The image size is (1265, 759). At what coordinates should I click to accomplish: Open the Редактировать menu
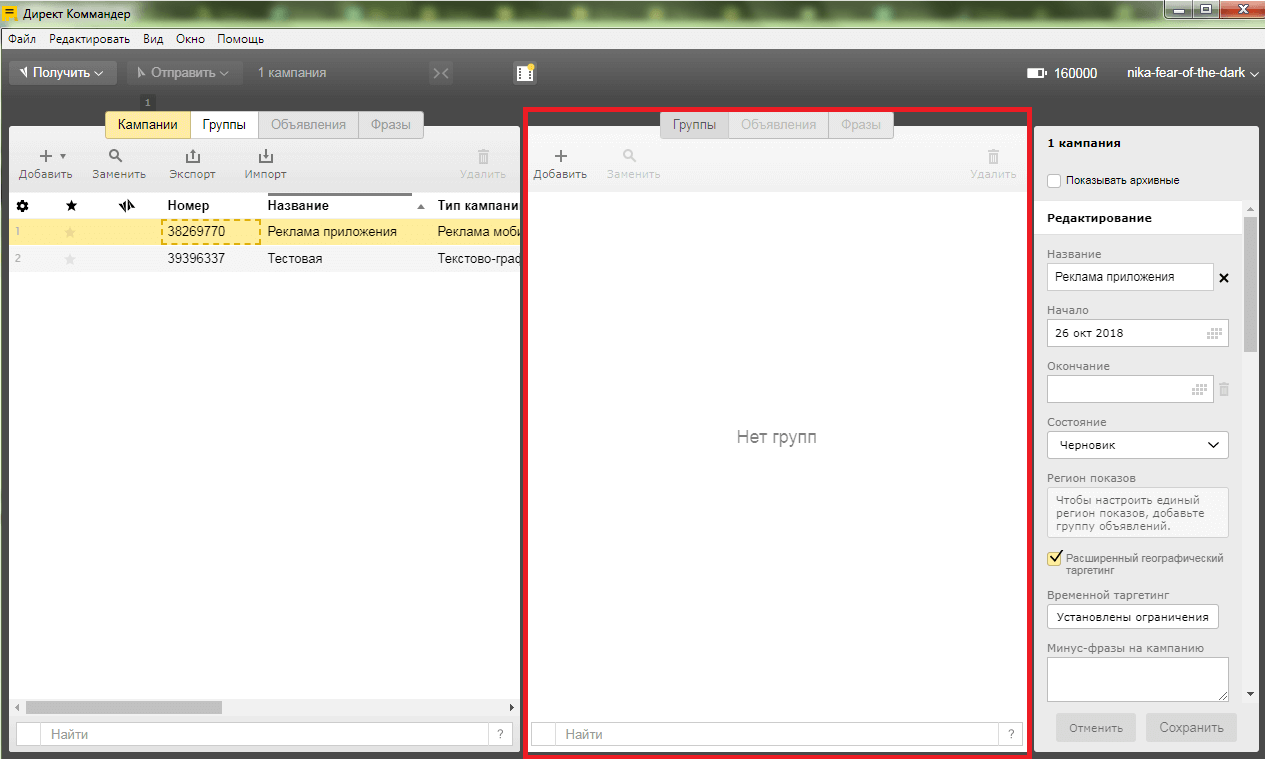click(89, 39)
